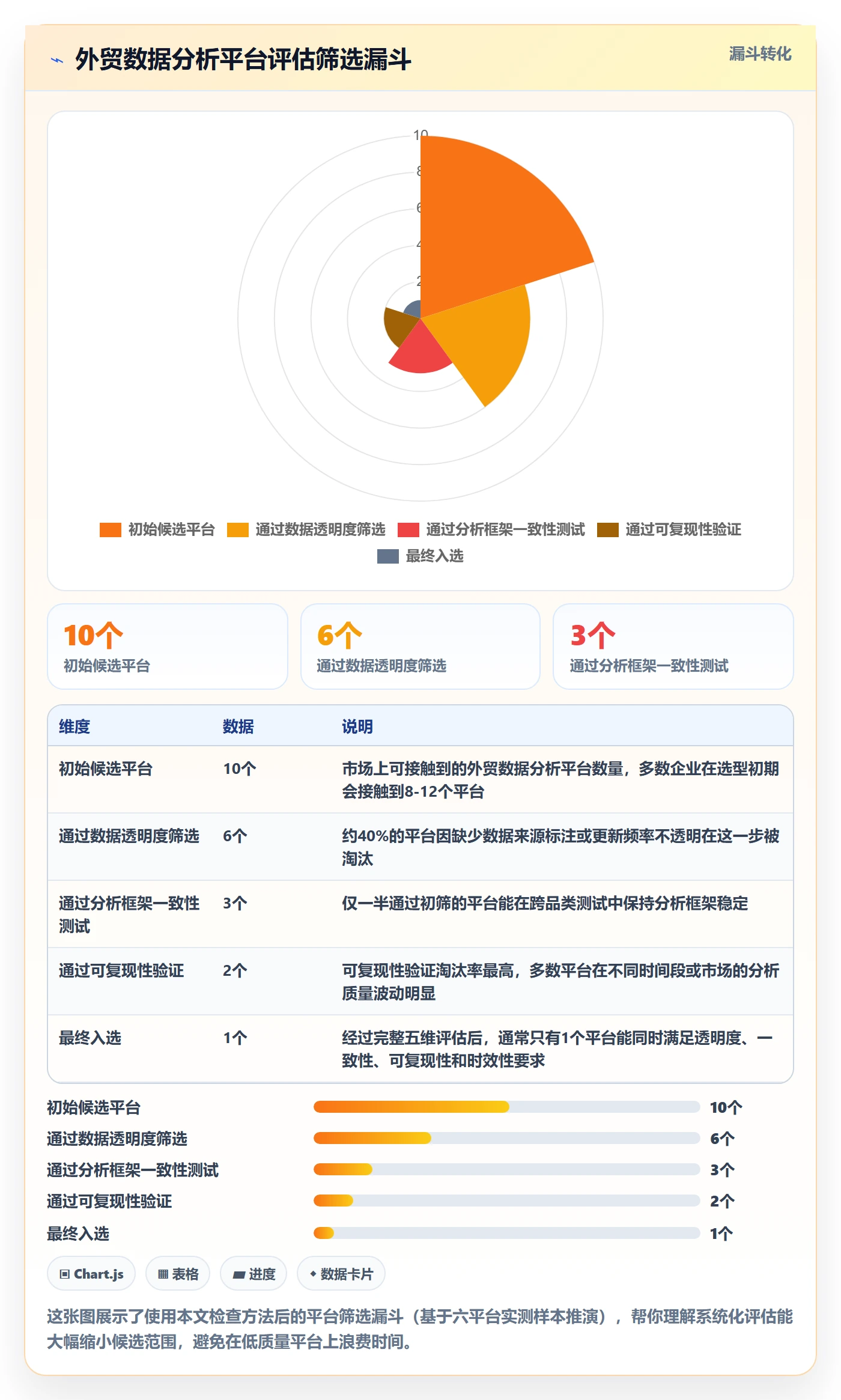Image resolution: width=841 pixels, height=1400 pixels.
Task: Toggle the 通过分析框架一致性测试 legend item
Action: pos(491,530)
